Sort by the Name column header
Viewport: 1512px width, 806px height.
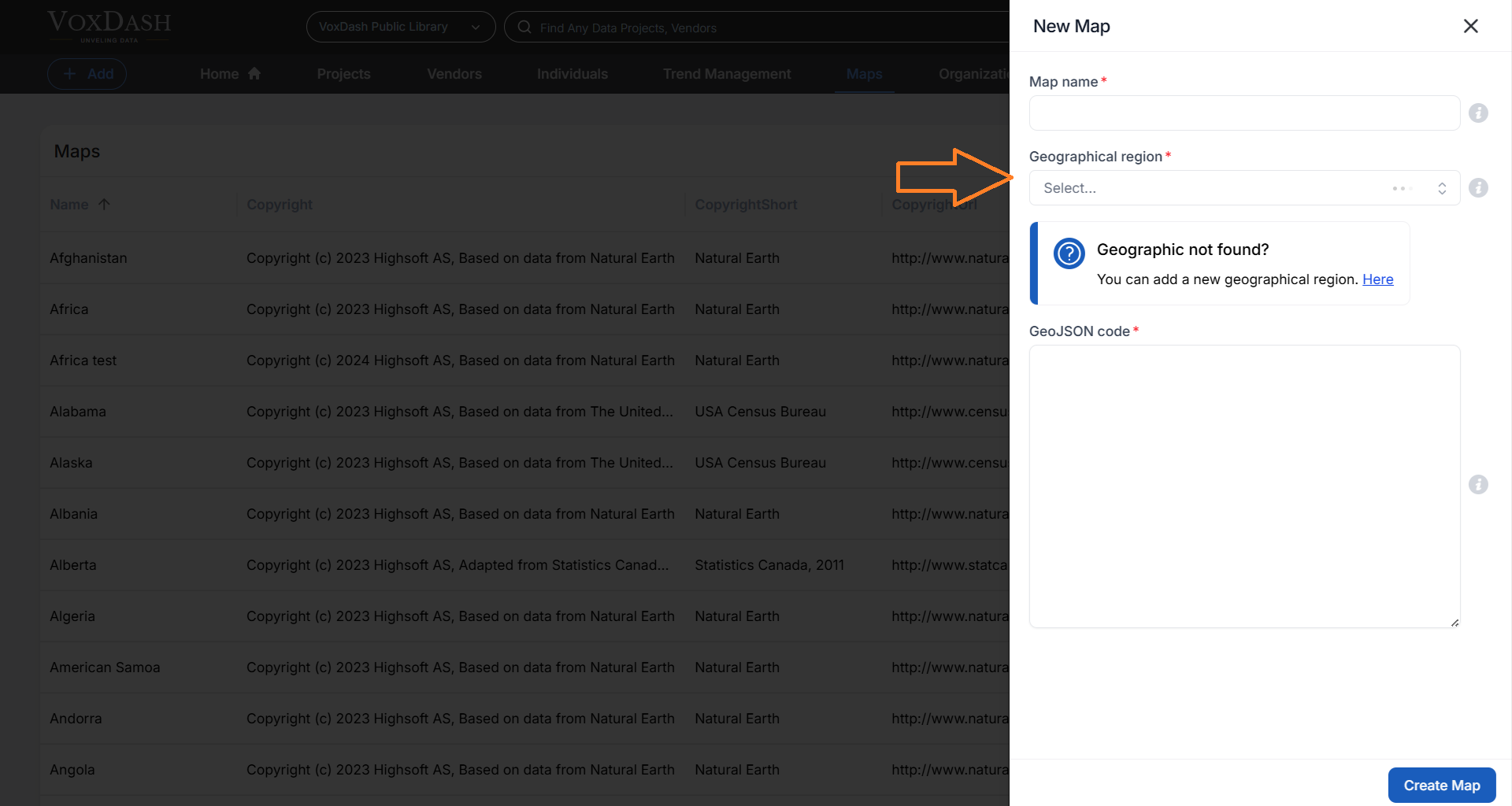pyautogui.click(x=69, y=205)
